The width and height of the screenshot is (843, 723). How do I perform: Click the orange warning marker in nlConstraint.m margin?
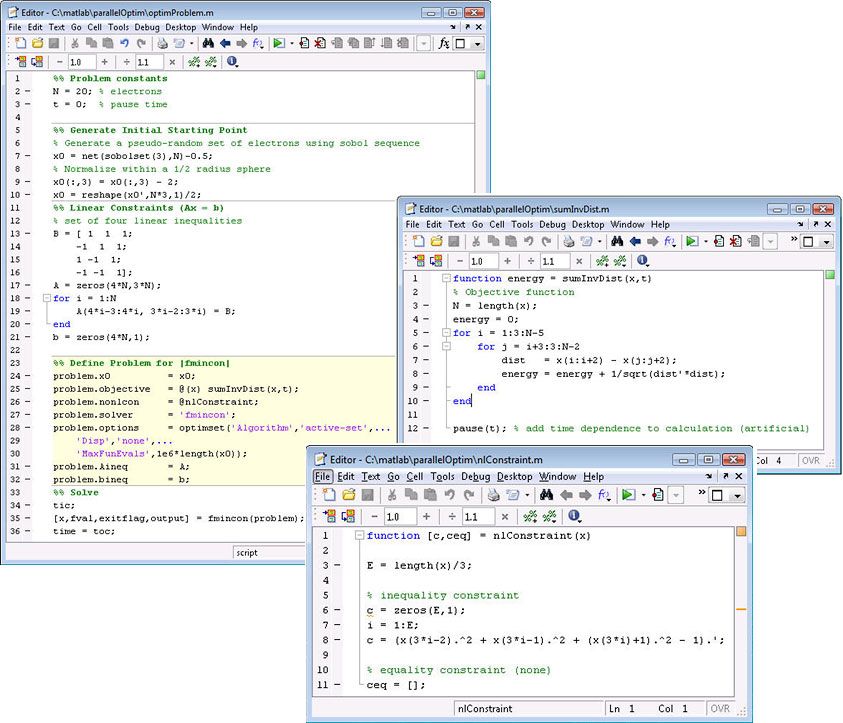coord(741,609)
